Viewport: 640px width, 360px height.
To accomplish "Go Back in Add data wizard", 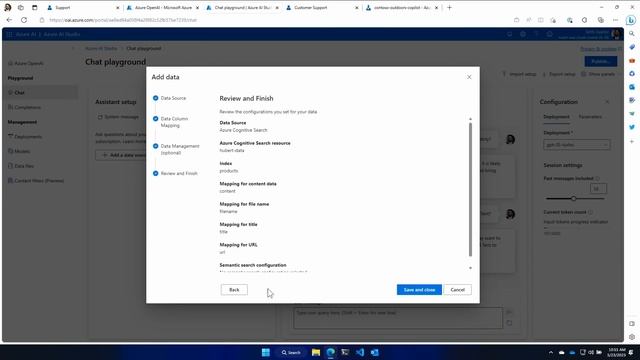I will pos(234,290).
